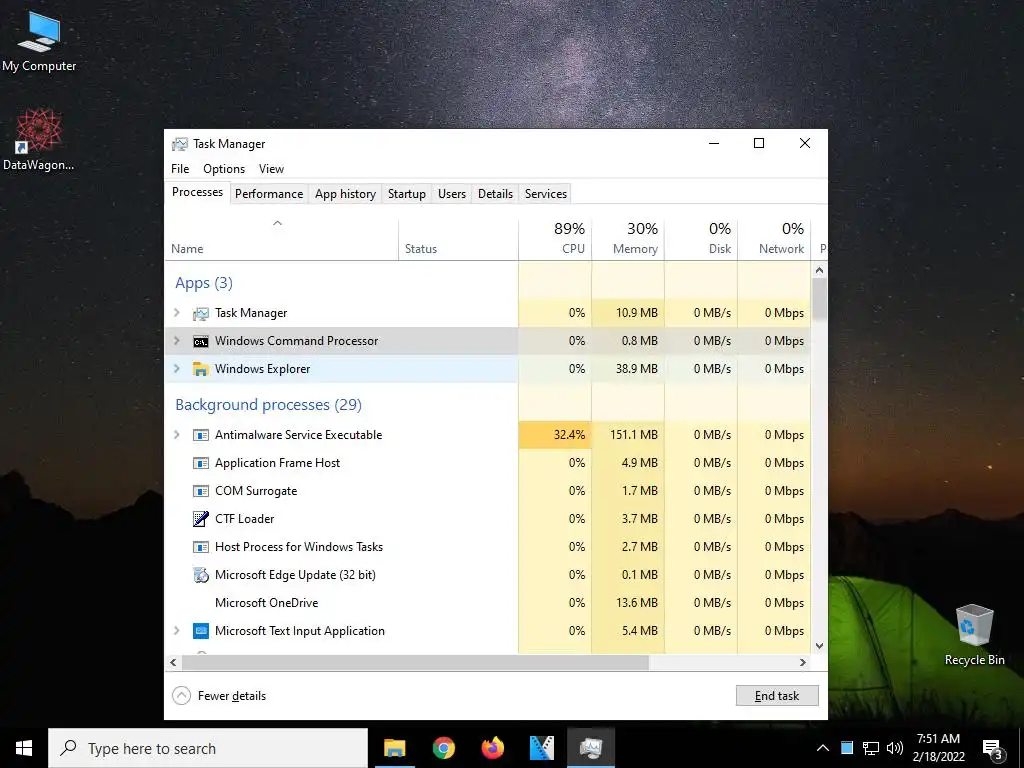The image size is (1024, 768).
Task: Click the Application Frame Host icon
Action: (200, 463)
